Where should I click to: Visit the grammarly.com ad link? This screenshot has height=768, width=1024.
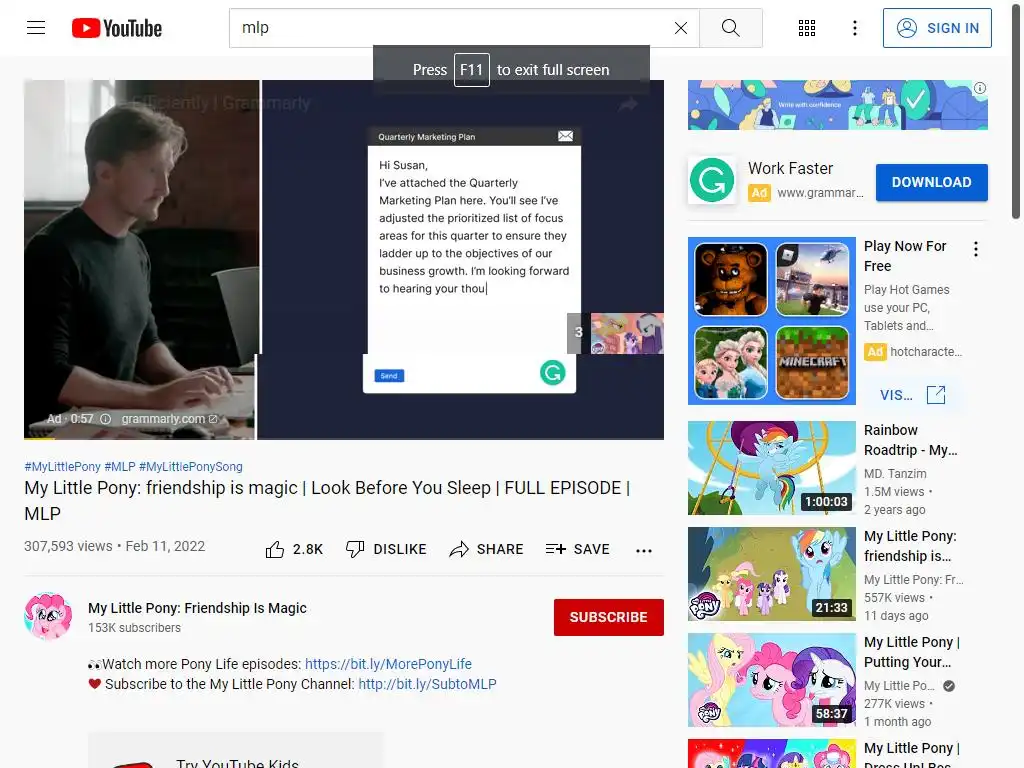169,419
